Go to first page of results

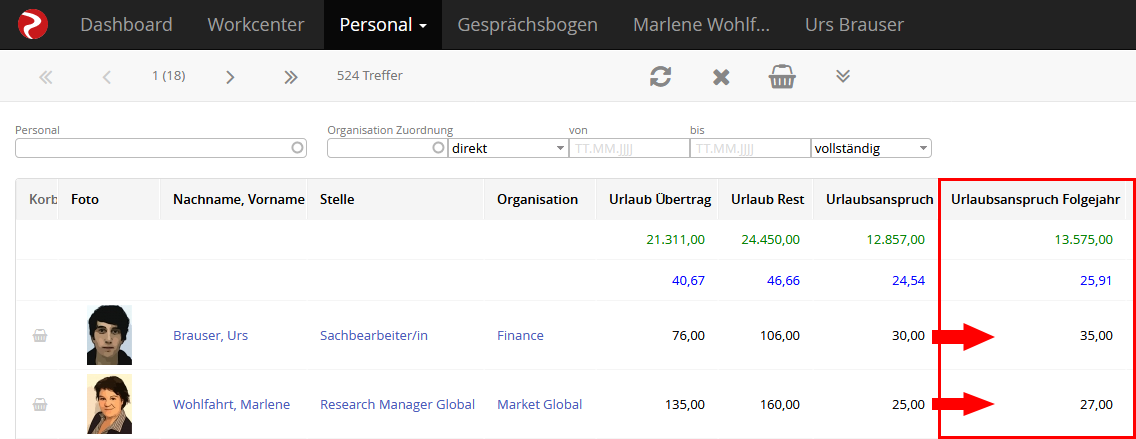click(46, 77)
